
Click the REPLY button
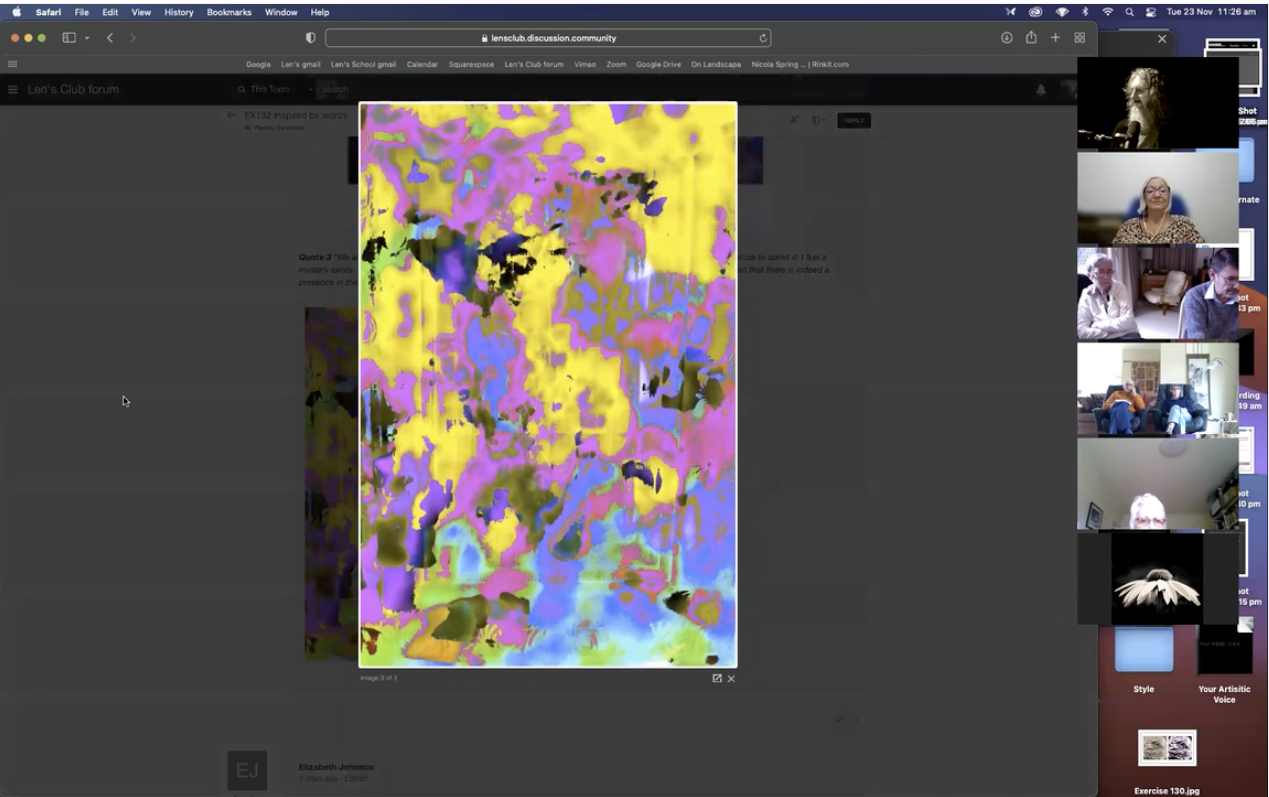coord(854,120)
